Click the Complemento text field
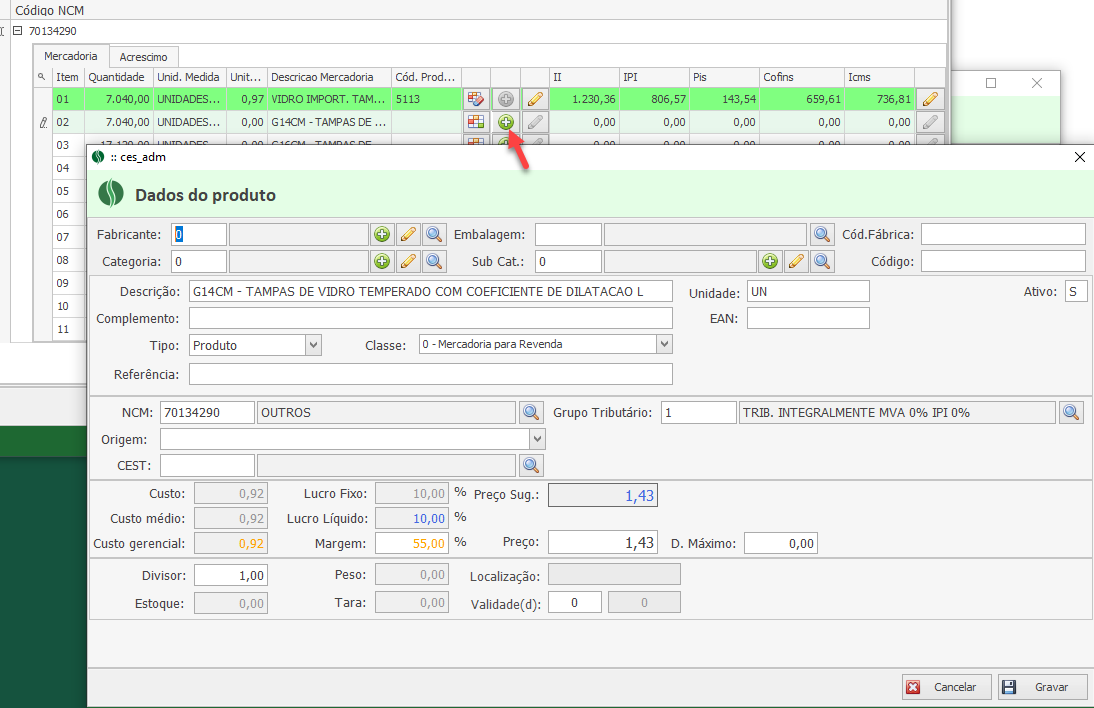 [x=430, y=318]
